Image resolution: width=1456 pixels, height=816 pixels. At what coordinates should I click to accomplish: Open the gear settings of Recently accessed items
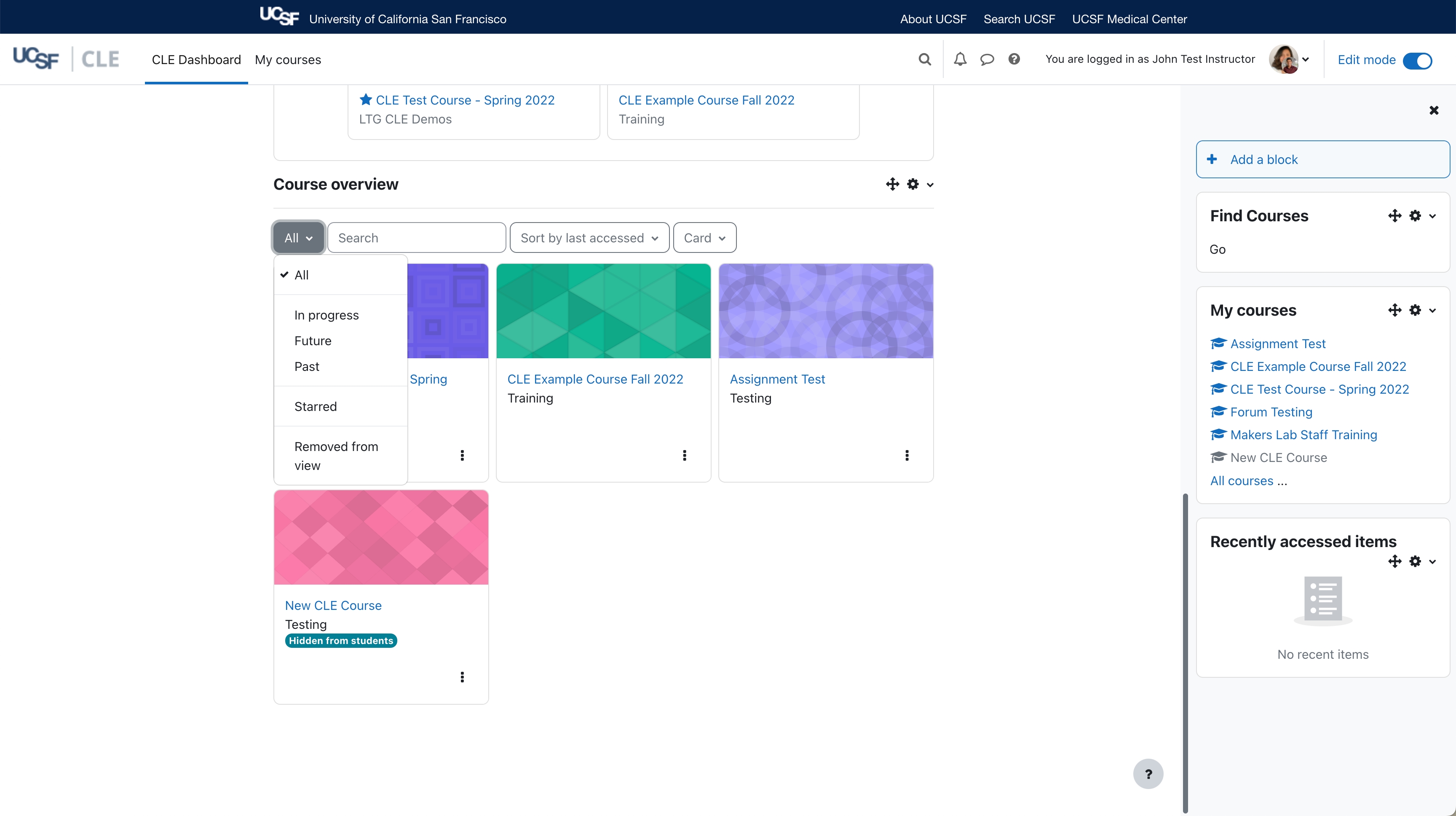coord(1415,561)
